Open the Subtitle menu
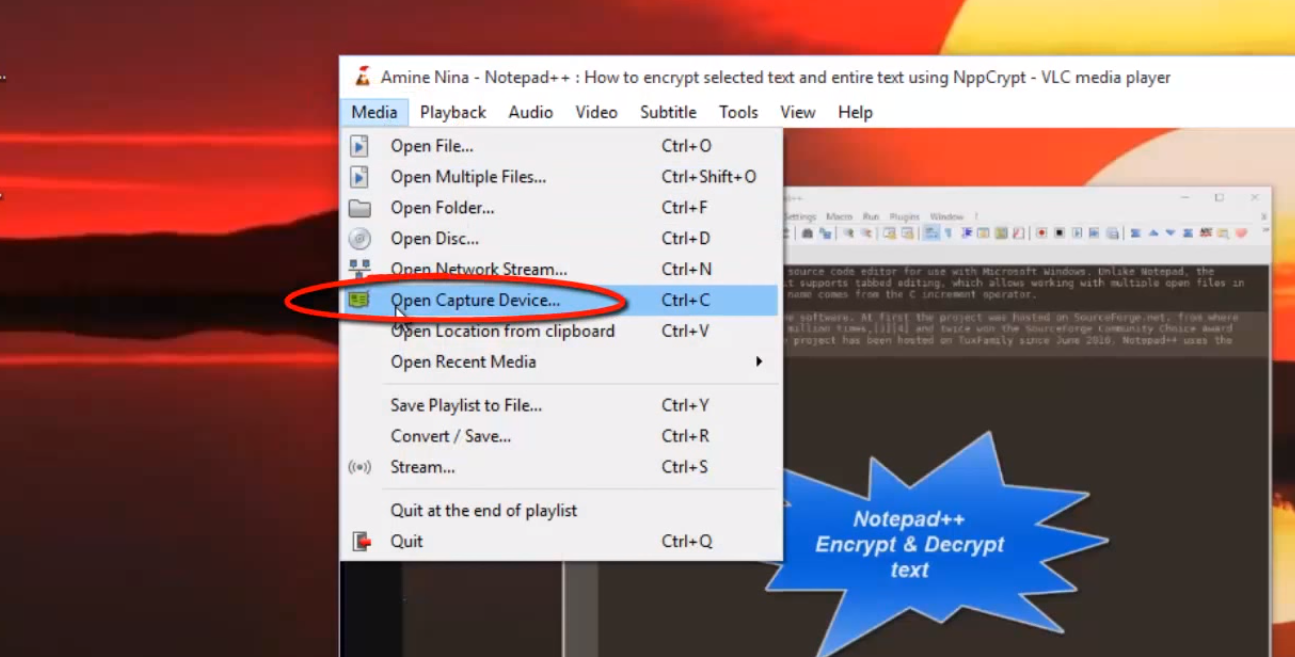 668,112
